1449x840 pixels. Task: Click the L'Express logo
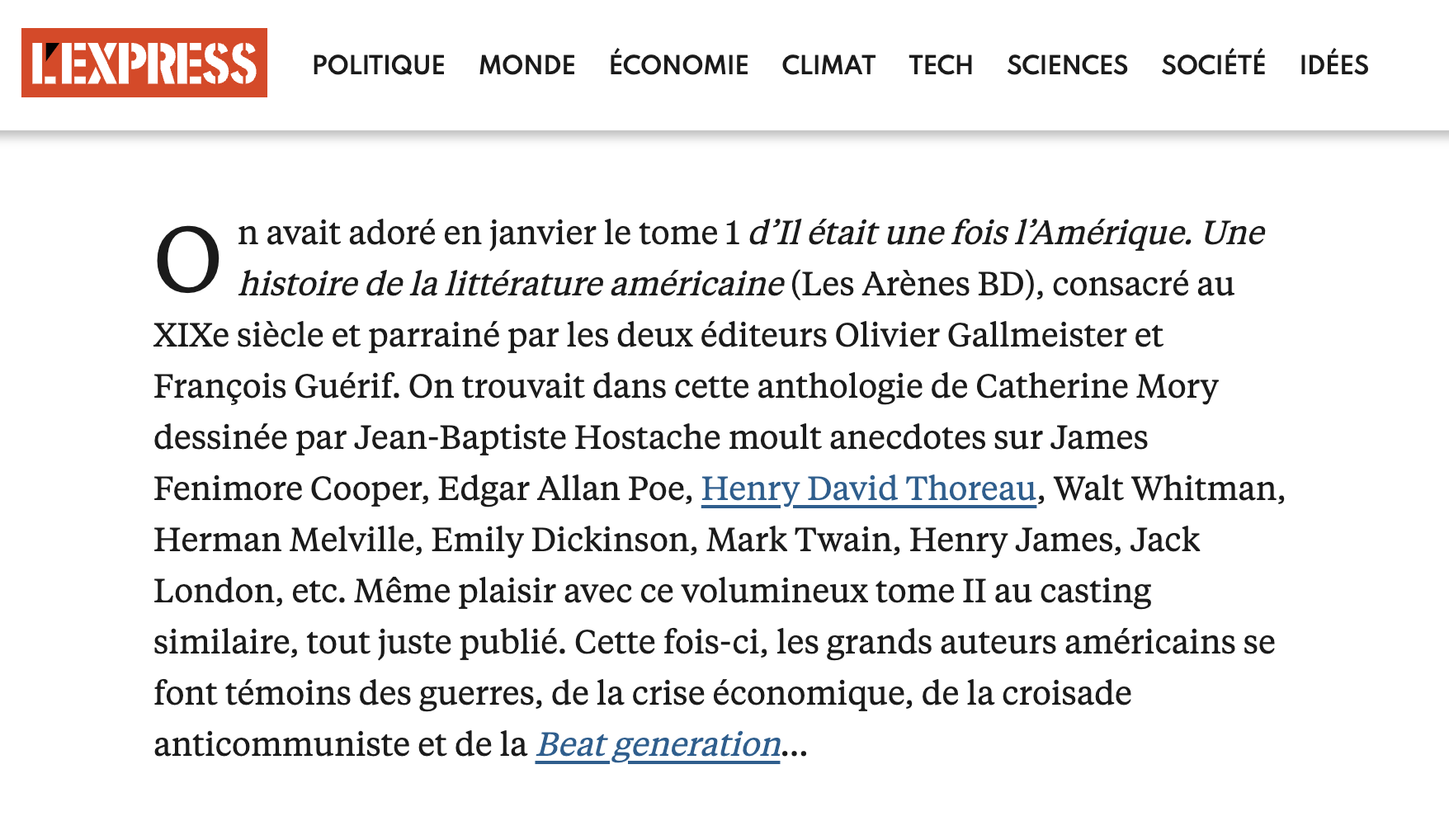(x=144, y=63)
